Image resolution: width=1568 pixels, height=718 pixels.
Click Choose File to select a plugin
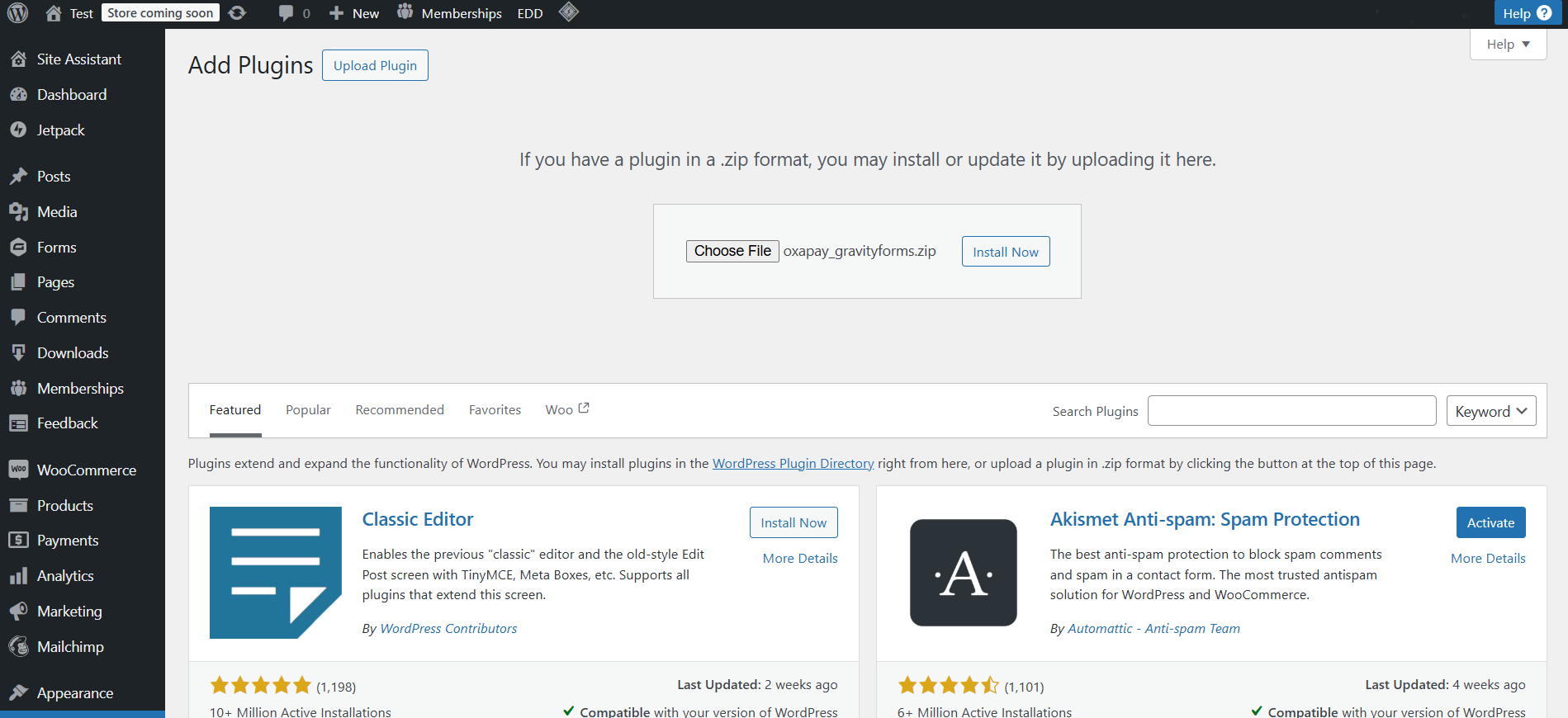pyautogui.click(x=732, y=251)
